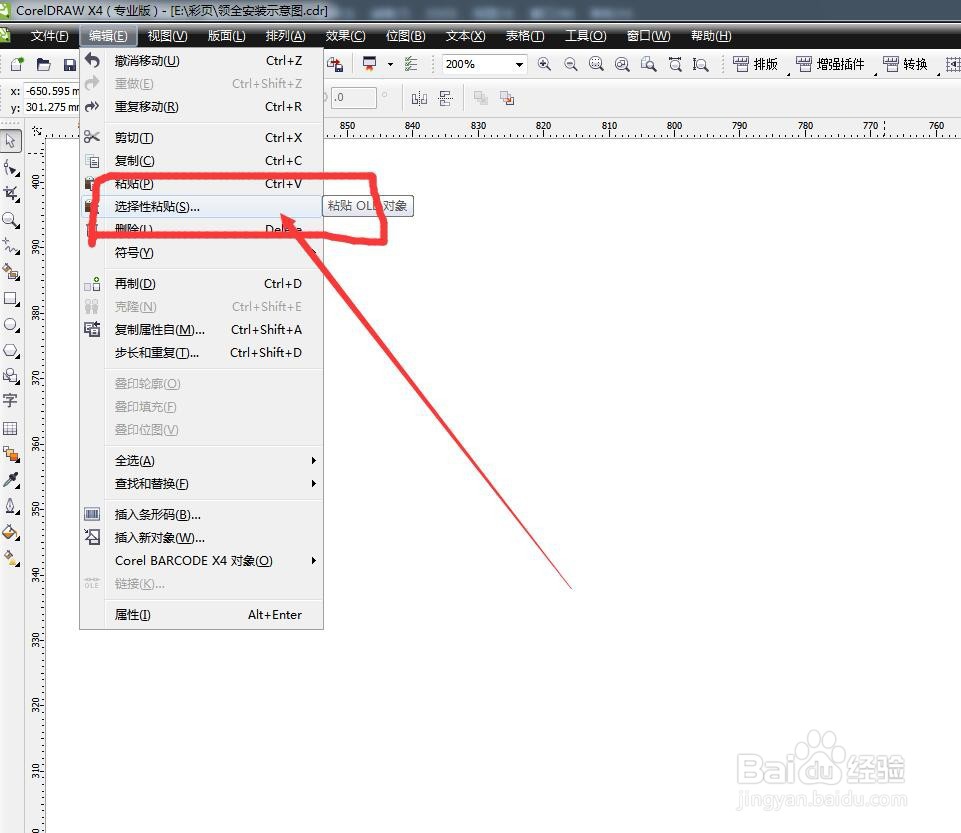Click the rotation angle input field
Viewport: 961px width, 833px height.
click(x=354, y=97)
